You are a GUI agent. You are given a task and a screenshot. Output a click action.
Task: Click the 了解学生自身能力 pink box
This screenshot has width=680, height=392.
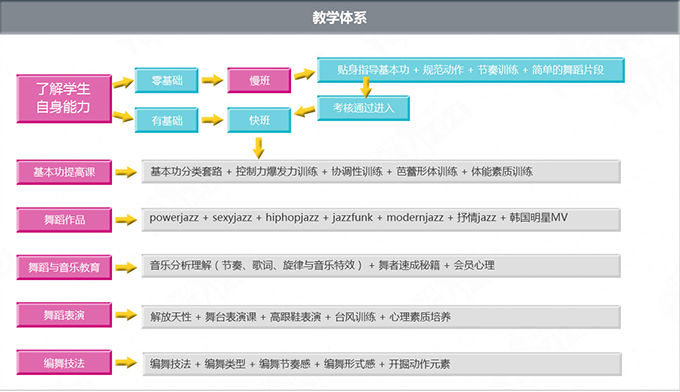[x=64, y=98]
